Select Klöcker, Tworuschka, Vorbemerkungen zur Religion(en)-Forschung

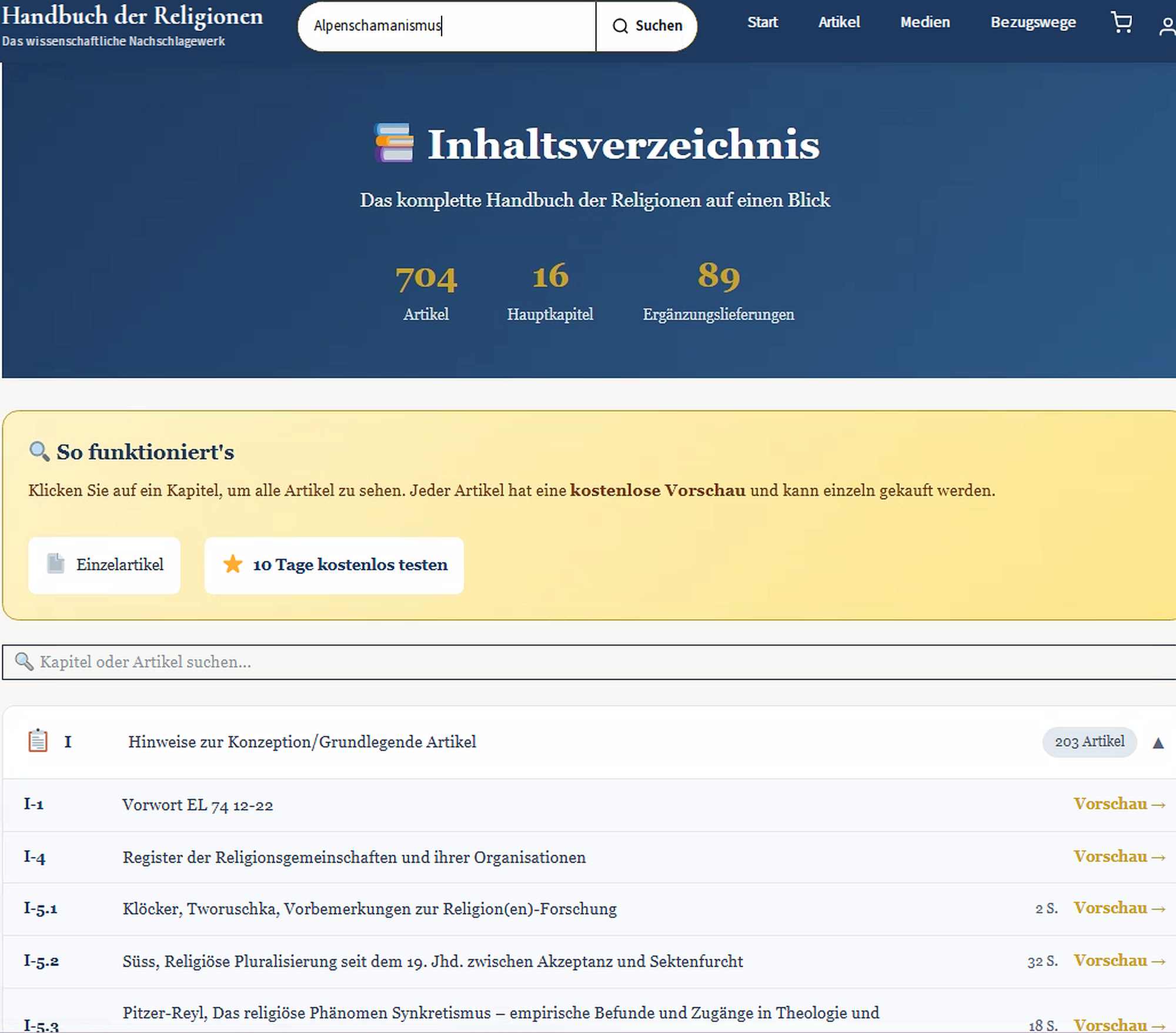click(x=369, y=909)
